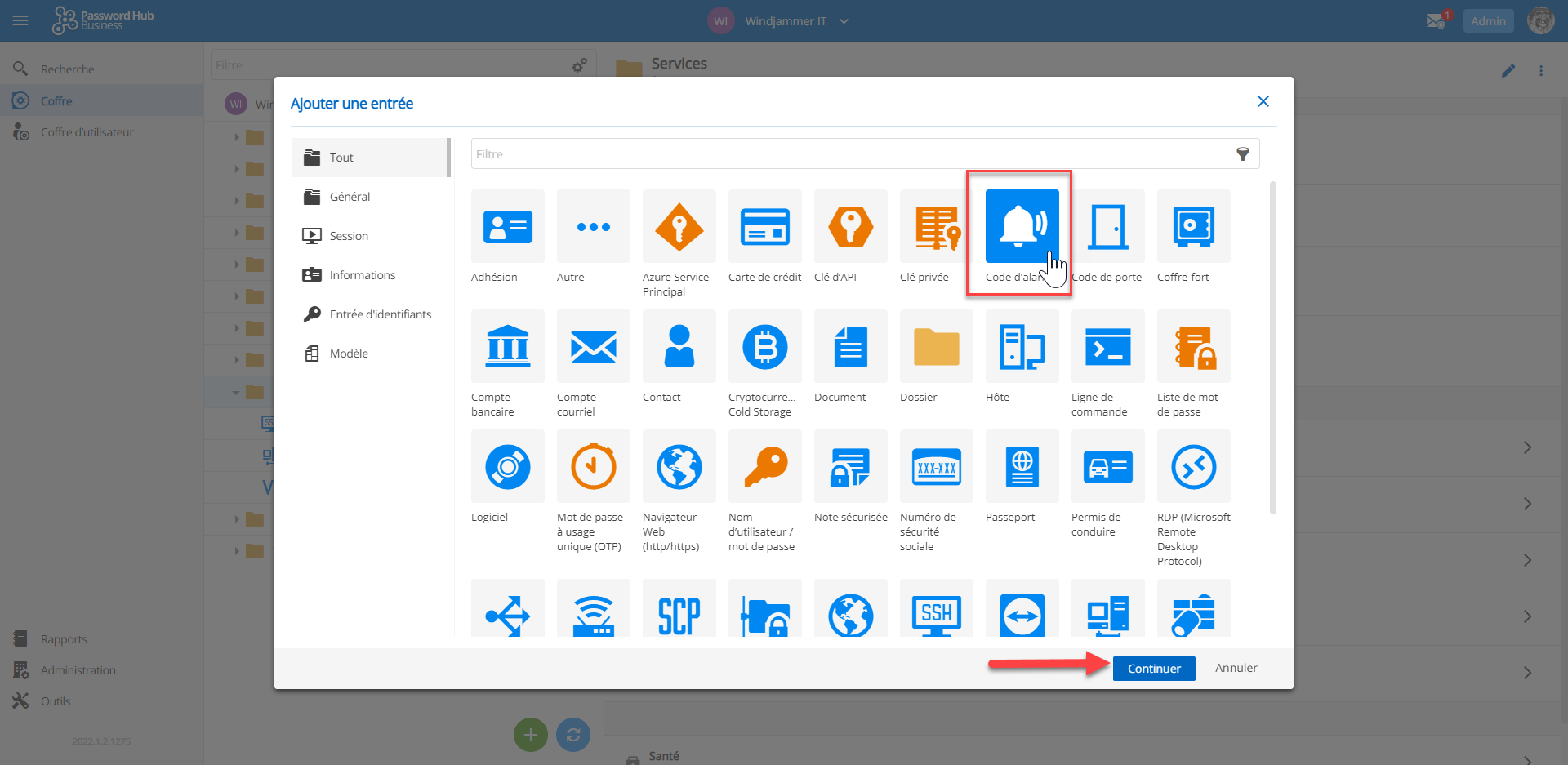The width and height of the screenshot is (1568, 765).
Task: Click Annuler to cancel the dialog
Action: tap(1236, 668)
